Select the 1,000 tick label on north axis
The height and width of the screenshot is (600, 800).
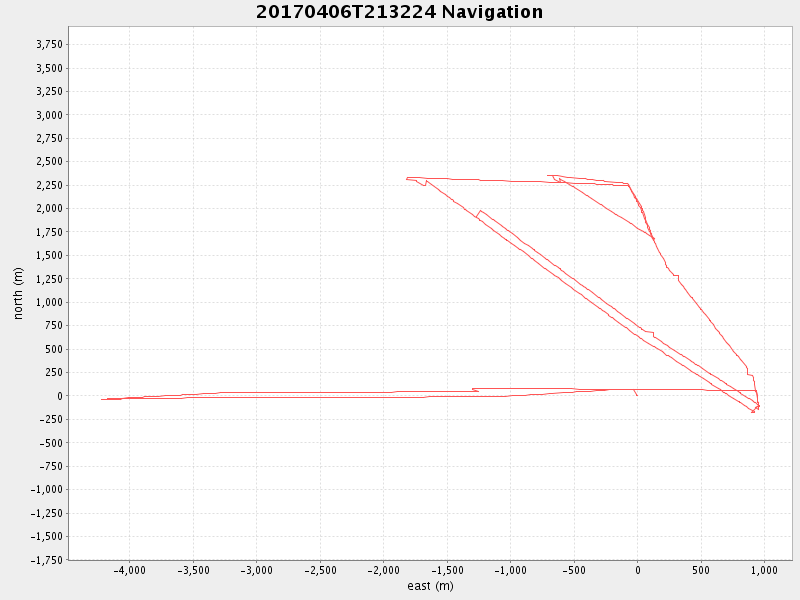49,302
